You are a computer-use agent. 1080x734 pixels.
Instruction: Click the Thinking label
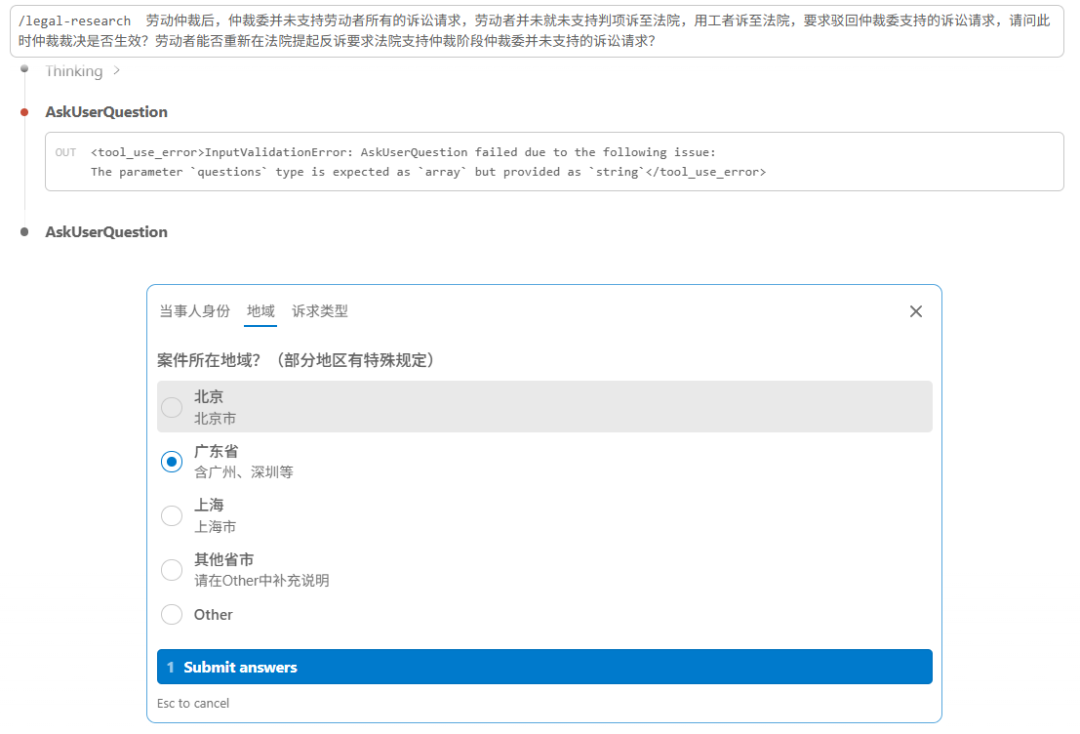74,71
